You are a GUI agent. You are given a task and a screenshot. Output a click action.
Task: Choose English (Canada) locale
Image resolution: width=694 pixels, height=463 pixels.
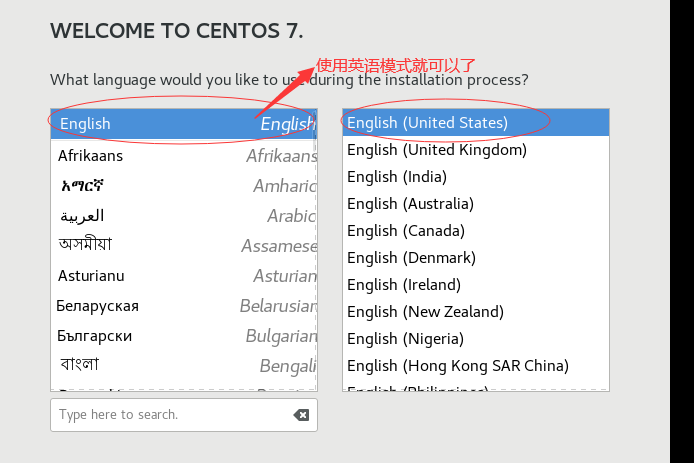(x=476, y=231)
